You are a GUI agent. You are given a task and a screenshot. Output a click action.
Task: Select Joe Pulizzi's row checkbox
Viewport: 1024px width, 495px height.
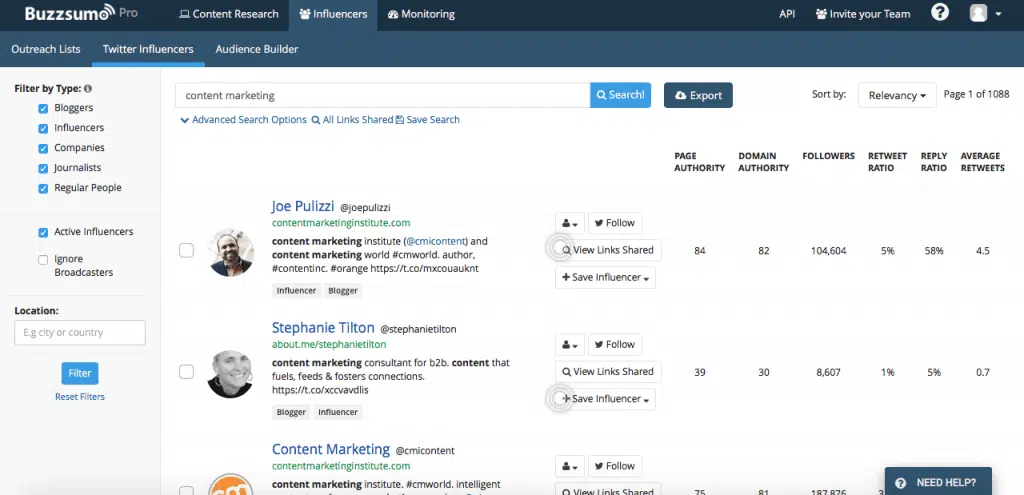pyautogui.click(x=186, y=250)
